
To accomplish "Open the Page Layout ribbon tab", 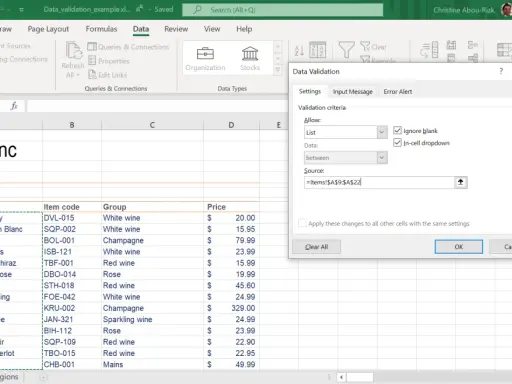I will pos(48,29).
